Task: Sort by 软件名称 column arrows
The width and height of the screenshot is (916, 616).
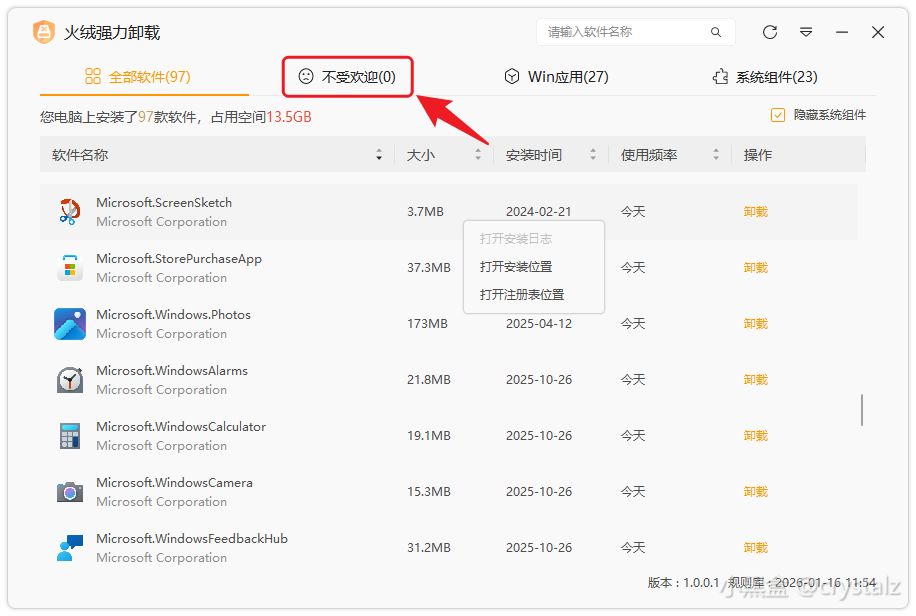Action: 379,154
